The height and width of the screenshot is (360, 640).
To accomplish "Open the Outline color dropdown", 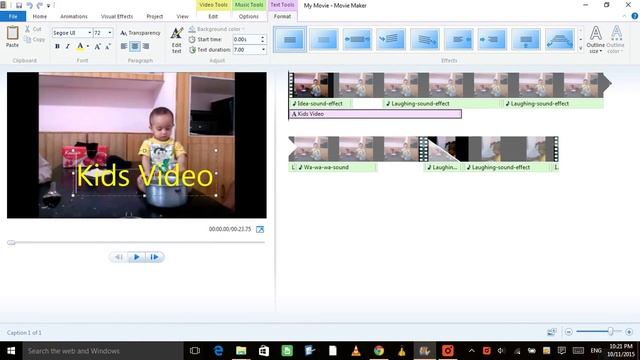I will (x=616, y=40).
